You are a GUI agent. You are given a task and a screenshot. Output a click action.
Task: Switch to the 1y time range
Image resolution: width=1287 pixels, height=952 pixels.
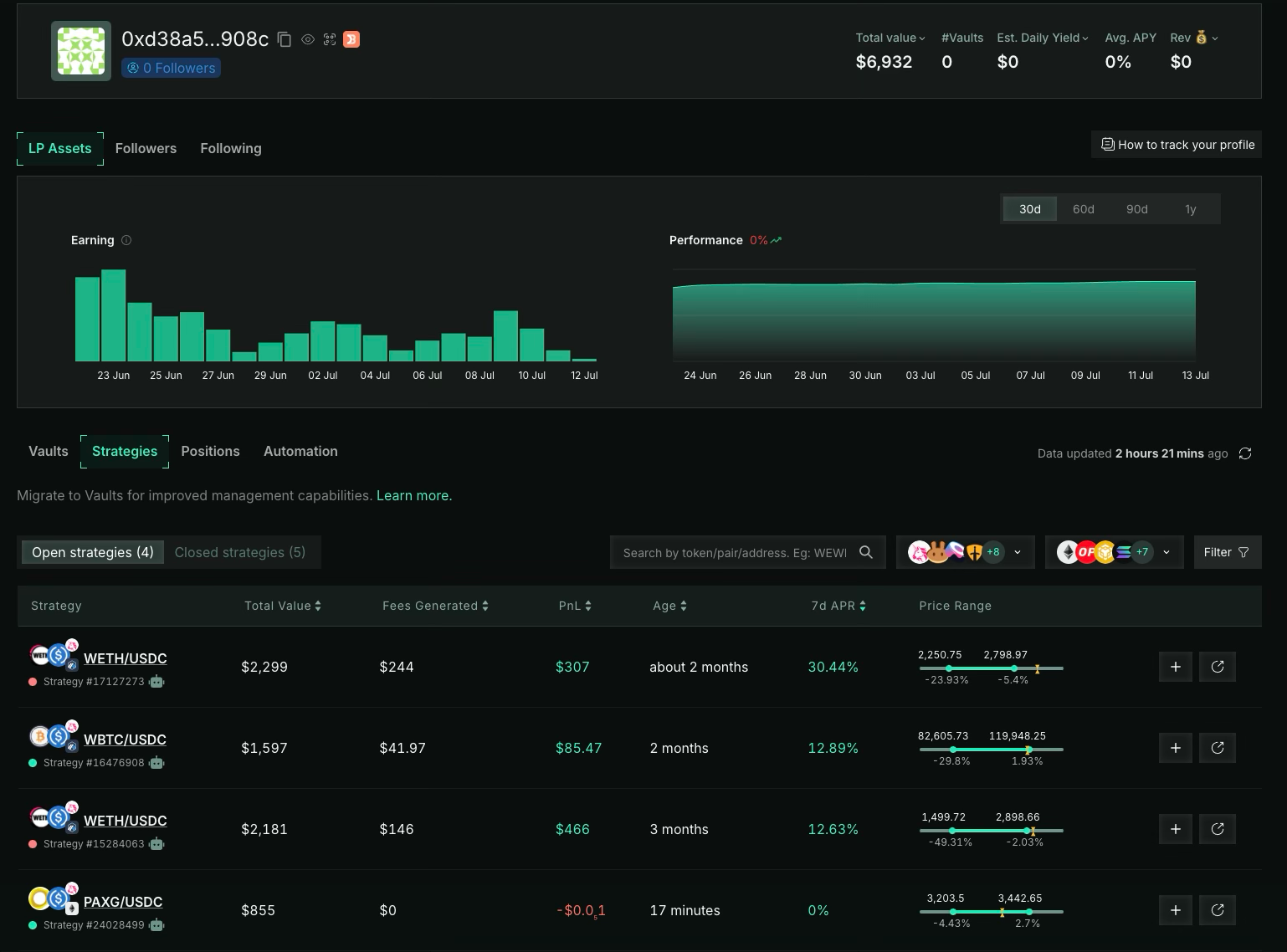pyautogui.click(x=1190, y=209)
